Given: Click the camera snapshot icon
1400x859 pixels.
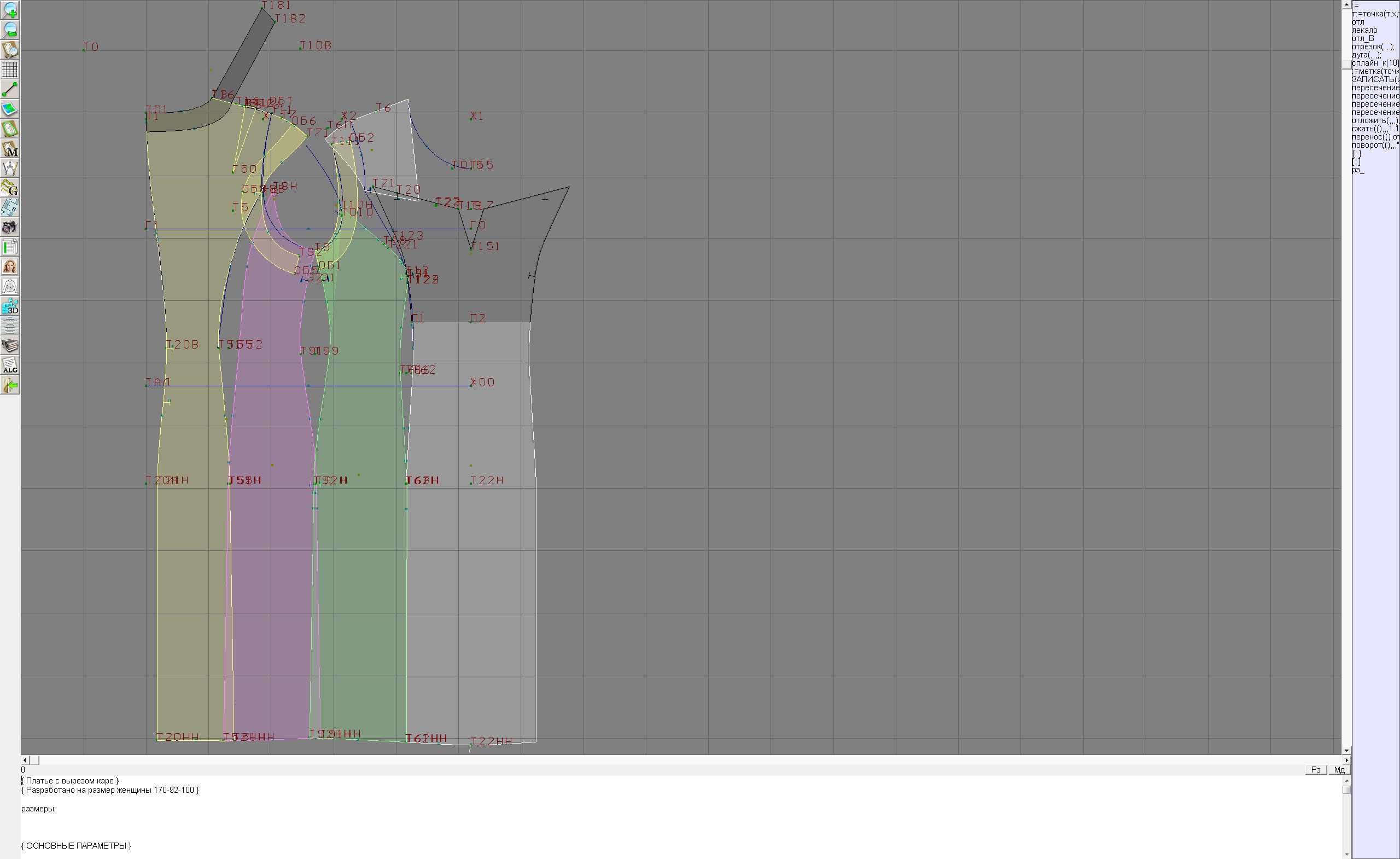Looking at the screenshot, I should [10, 228].
